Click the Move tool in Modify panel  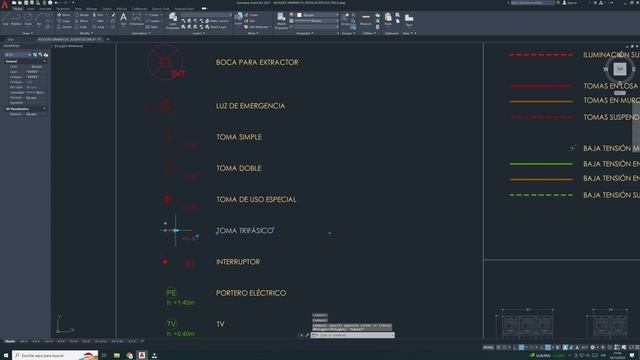tap(63, 15)
